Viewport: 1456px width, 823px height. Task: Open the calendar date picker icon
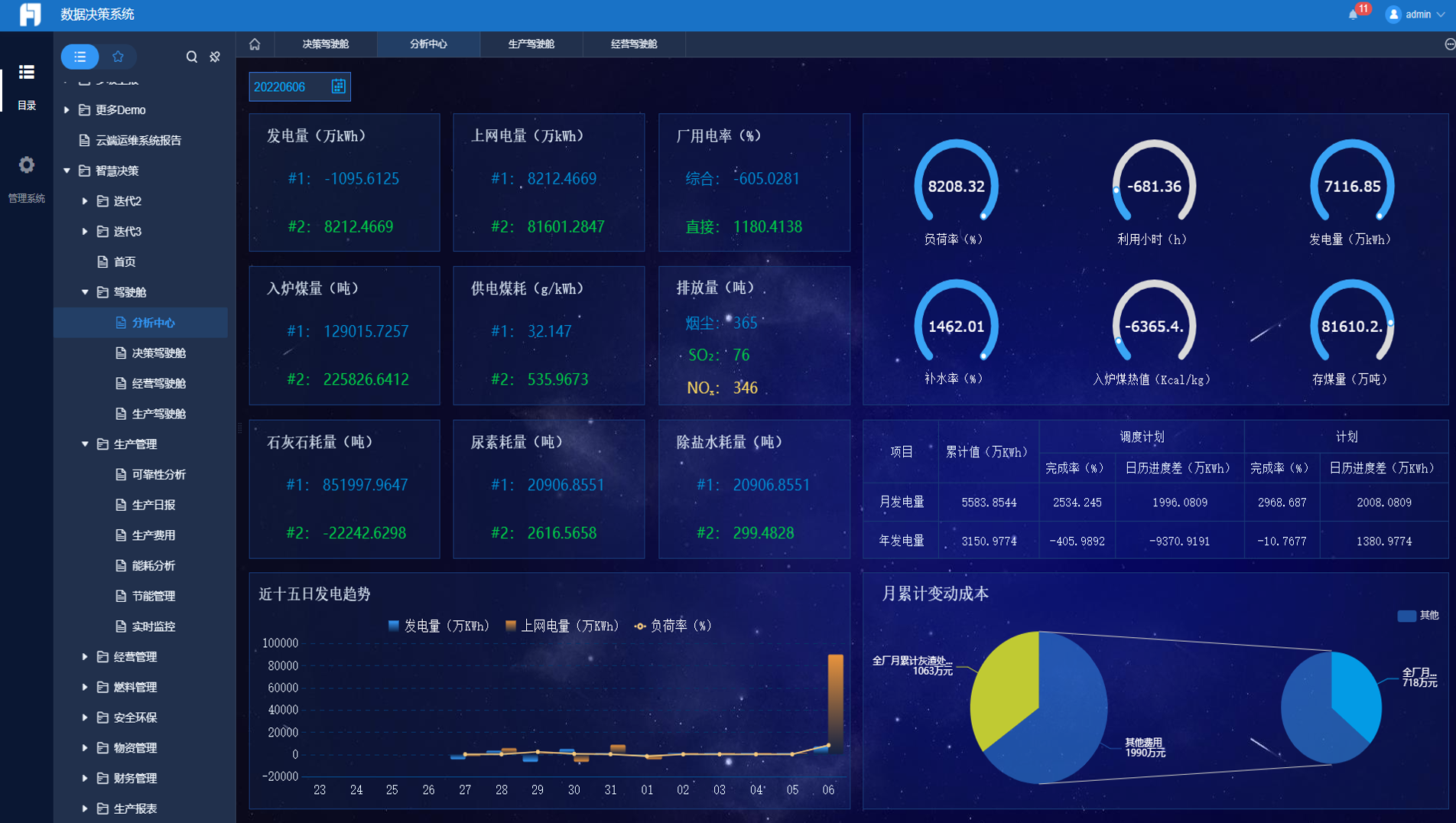(x=338, y=86)
